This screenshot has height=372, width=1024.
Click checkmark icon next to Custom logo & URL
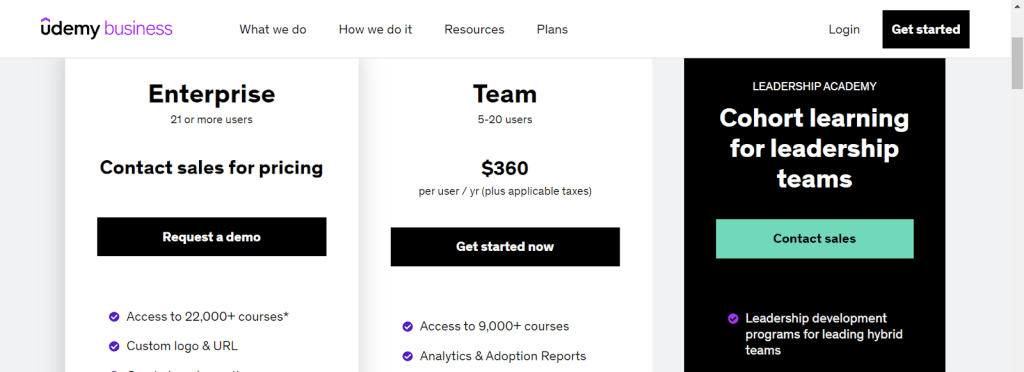pyautogui.click(x=114, y=346)
